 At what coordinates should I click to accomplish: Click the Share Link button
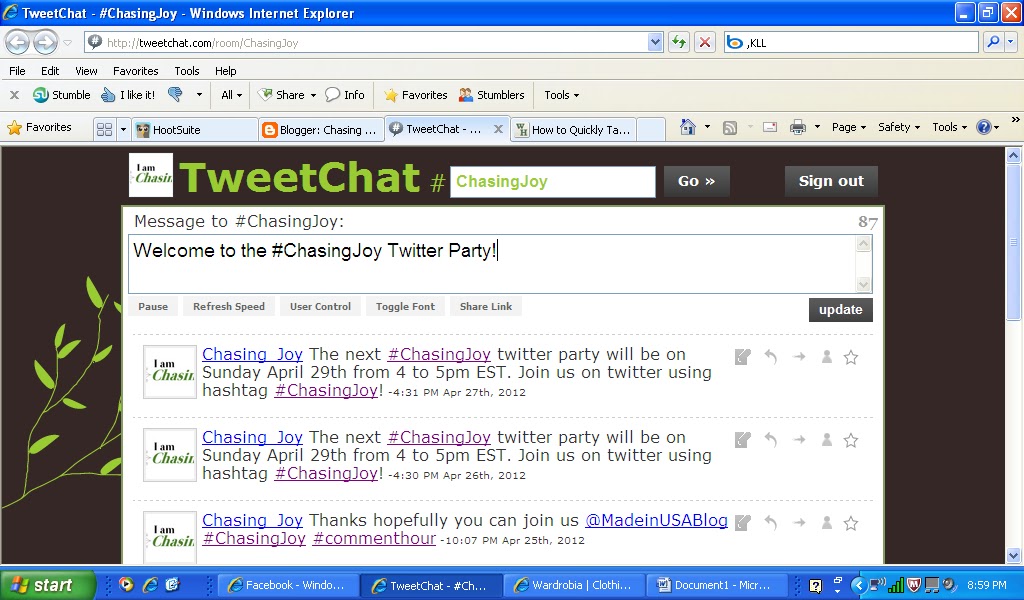485,306
